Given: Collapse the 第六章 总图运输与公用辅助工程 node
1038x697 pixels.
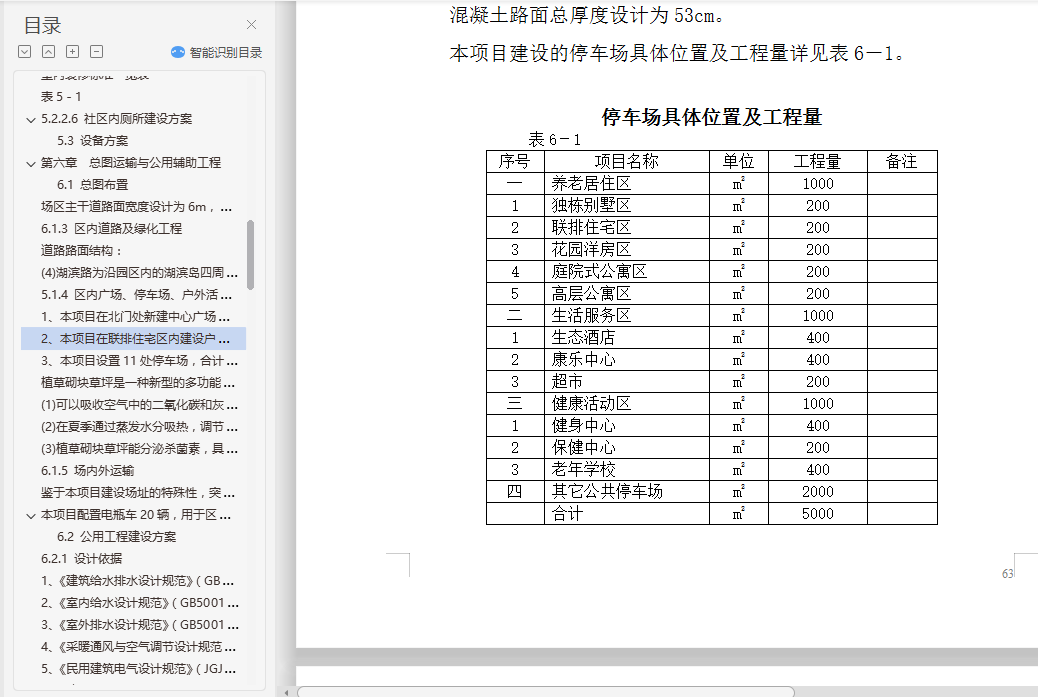Looking at the screenshot, I should tap(30, 163).
